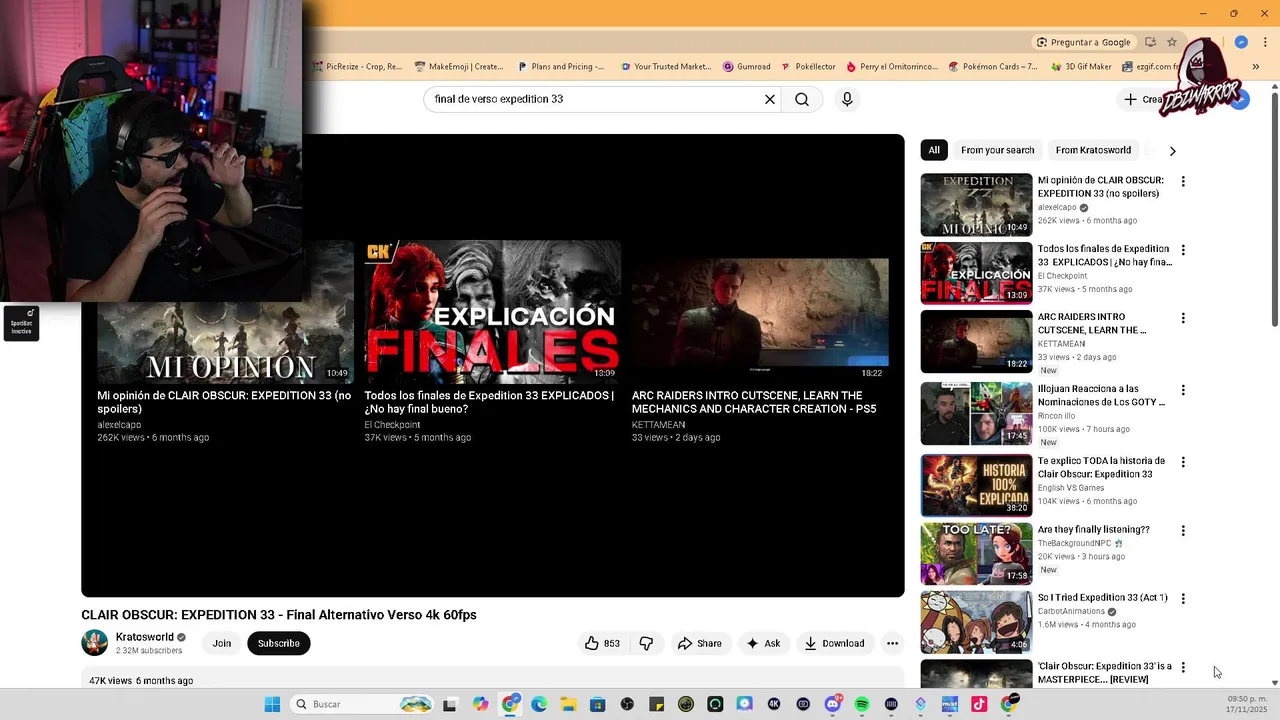Play endscreen video EXPLICACIÓN FINALES
This screenshot has width=1280, height=720.
(492, 312)
